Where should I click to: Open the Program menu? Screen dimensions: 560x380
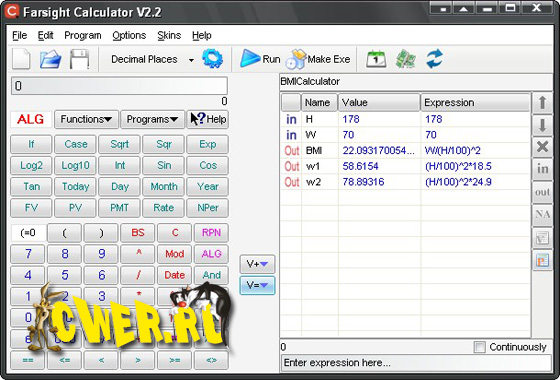click(82, 35)
